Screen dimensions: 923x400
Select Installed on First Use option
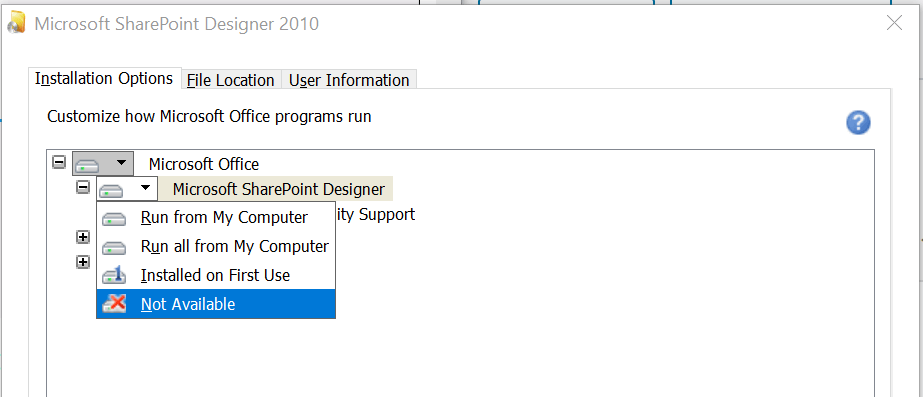pyautogui.click(x=216, y=275)
